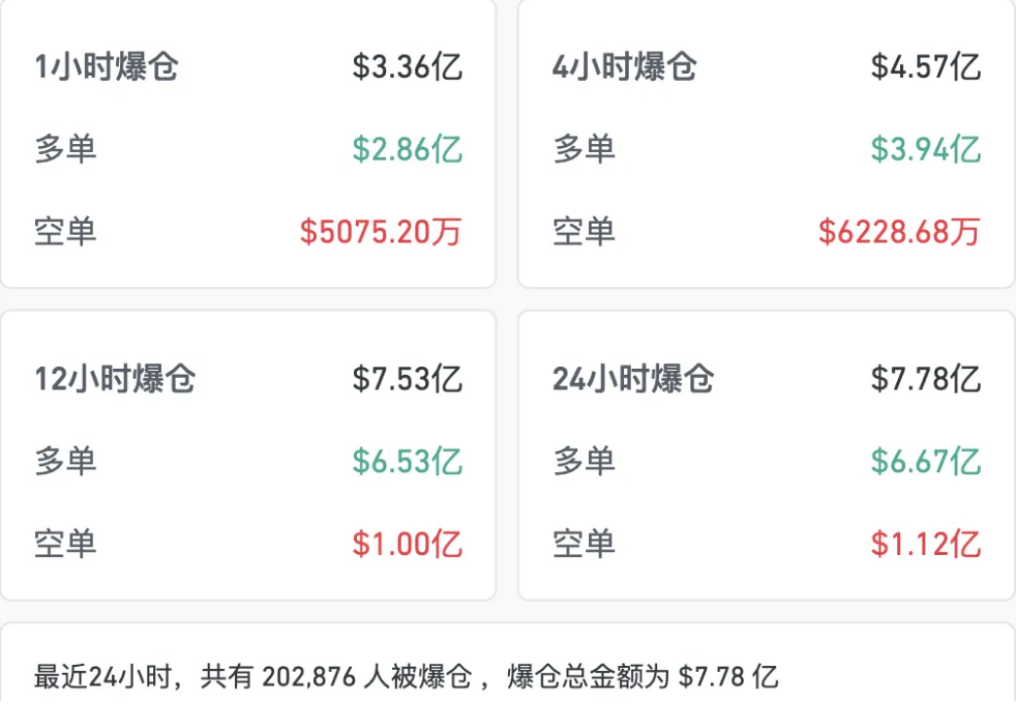Click the 多单 label in 1小时爆仓 card
The height and width of the screenshot is (722, 1018).
[x=66, y=150]
